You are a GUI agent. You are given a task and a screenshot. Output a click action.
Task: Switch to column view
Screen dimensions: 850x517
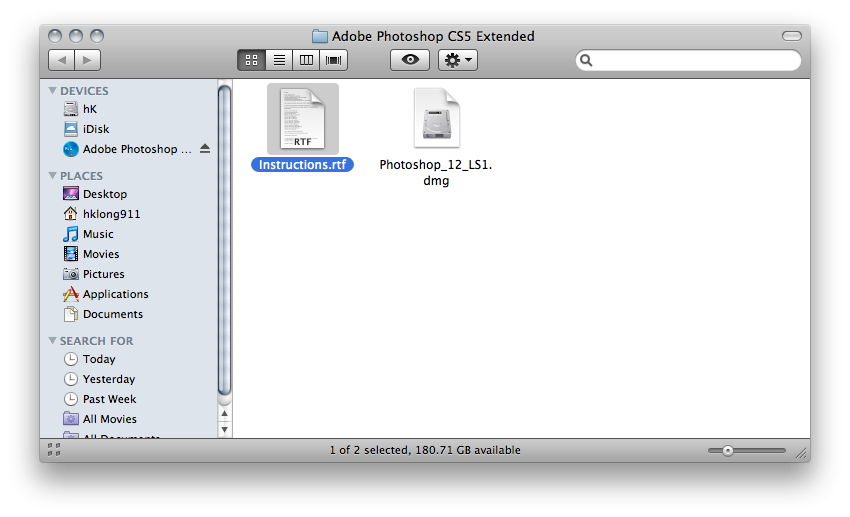pyautogui.click(x=306, y=60)
